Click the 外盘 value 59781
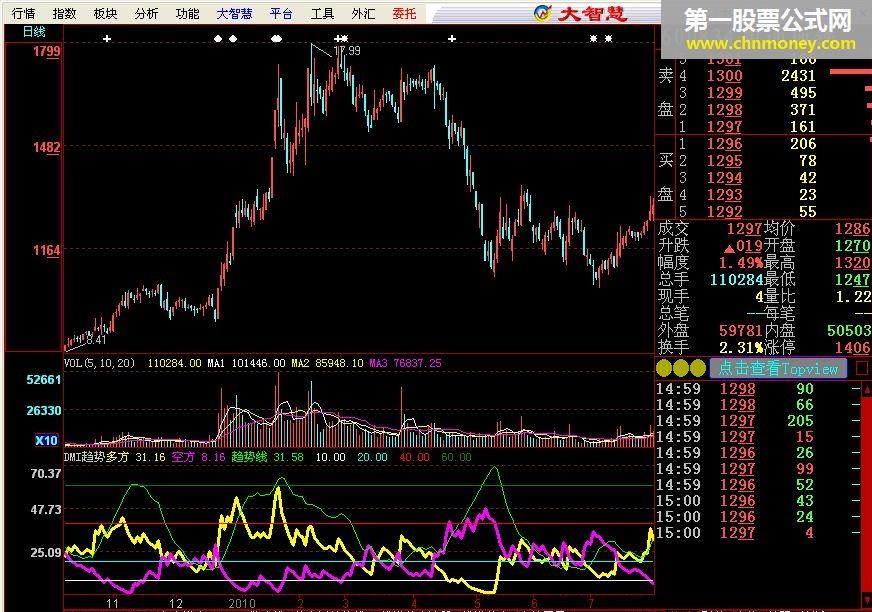The width and height of the screenshot is (872, 612). [740, 330]
